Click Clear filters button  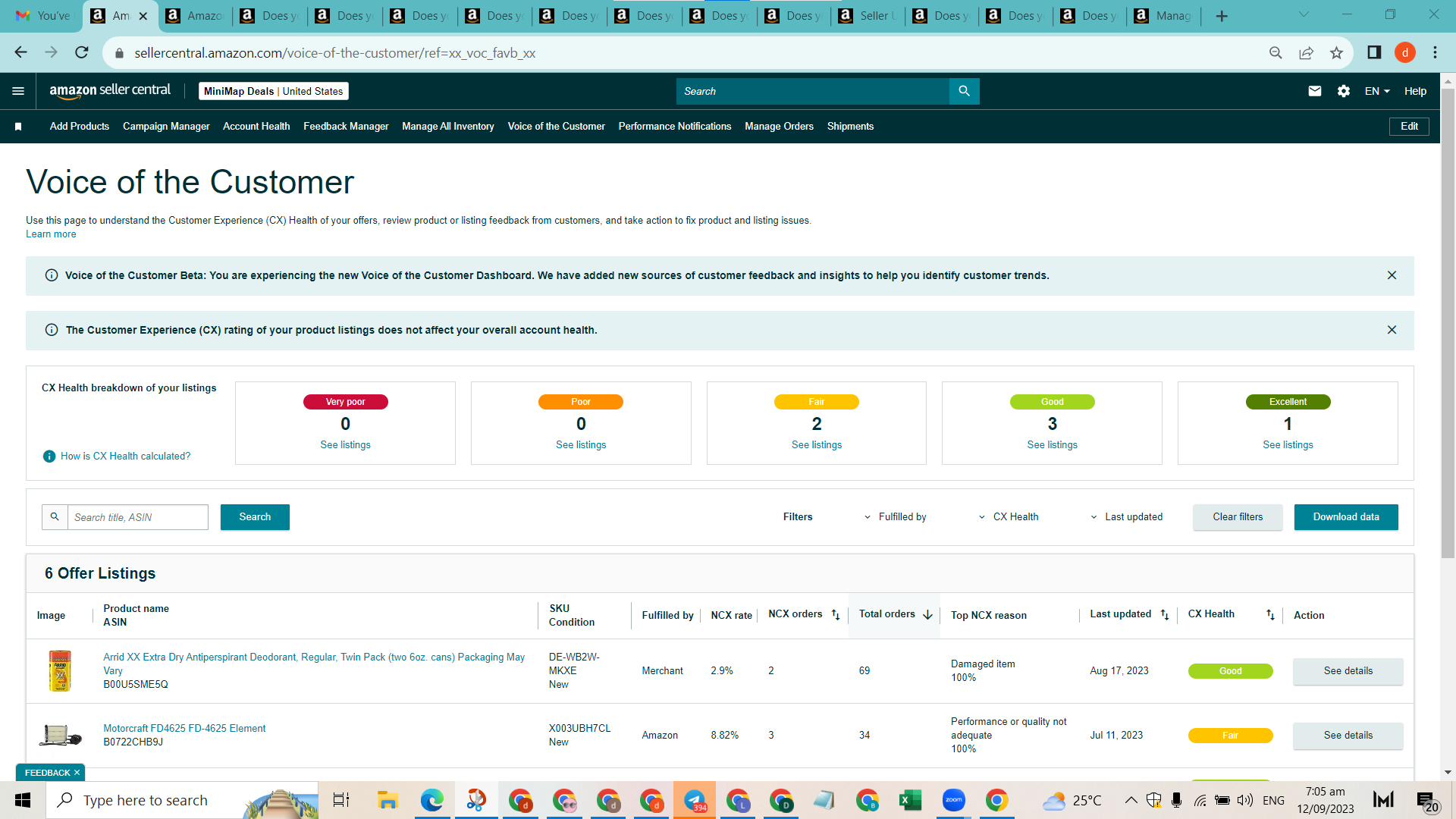[1238, 517]
